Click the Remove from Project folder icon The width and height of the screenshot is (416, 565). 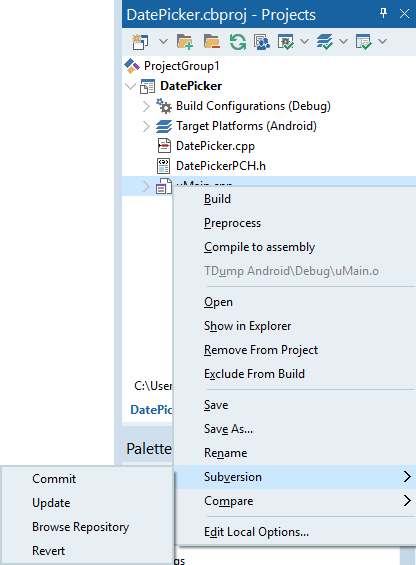212,42
